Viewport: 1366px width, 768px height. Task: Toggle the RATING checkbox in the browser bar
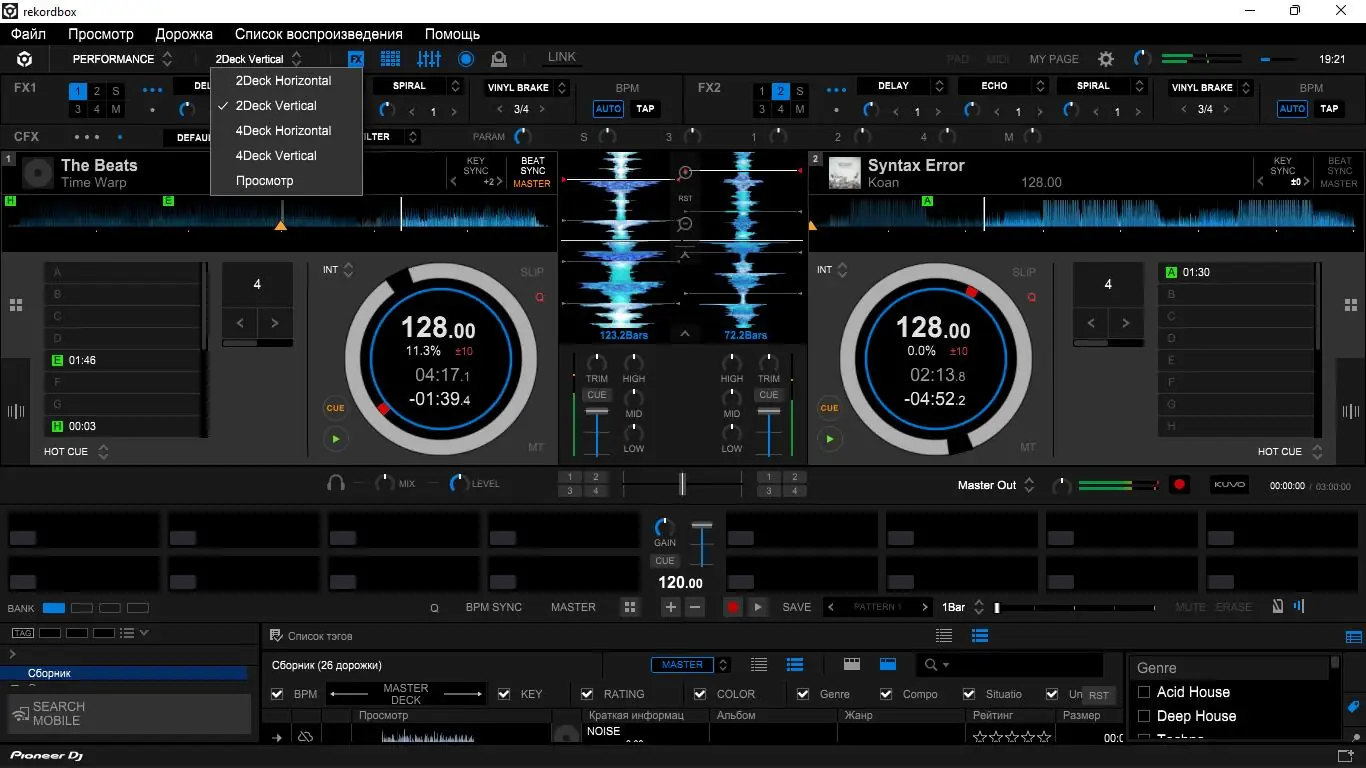(x=587, y=693)
